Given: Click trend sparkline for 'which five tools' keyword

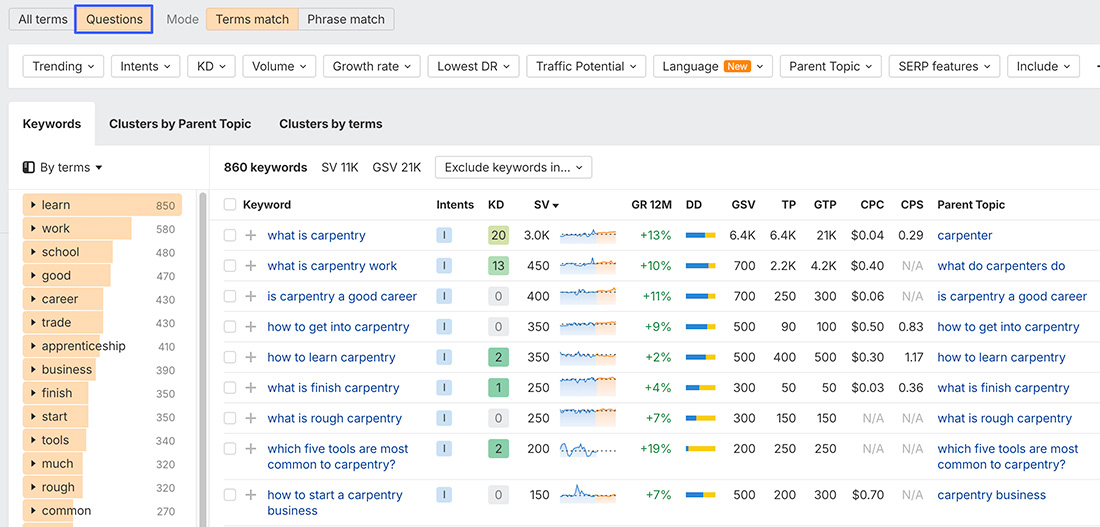Looking at the screenshot, I should coord(588,449).
